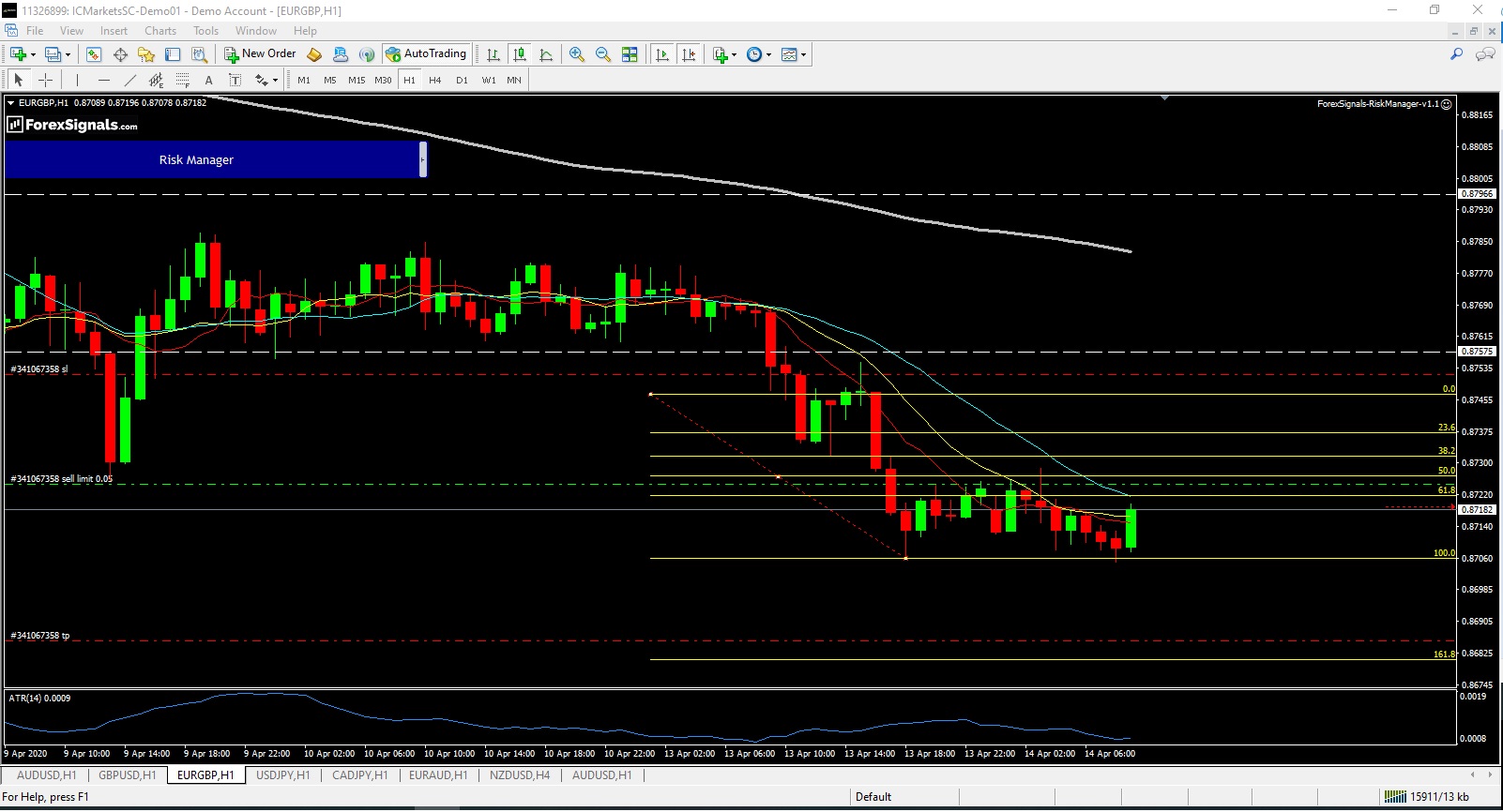The width and height of the screenshot is (1503, 812).
Task: Toggle chart auto scroll
Action: pos(662,54)
